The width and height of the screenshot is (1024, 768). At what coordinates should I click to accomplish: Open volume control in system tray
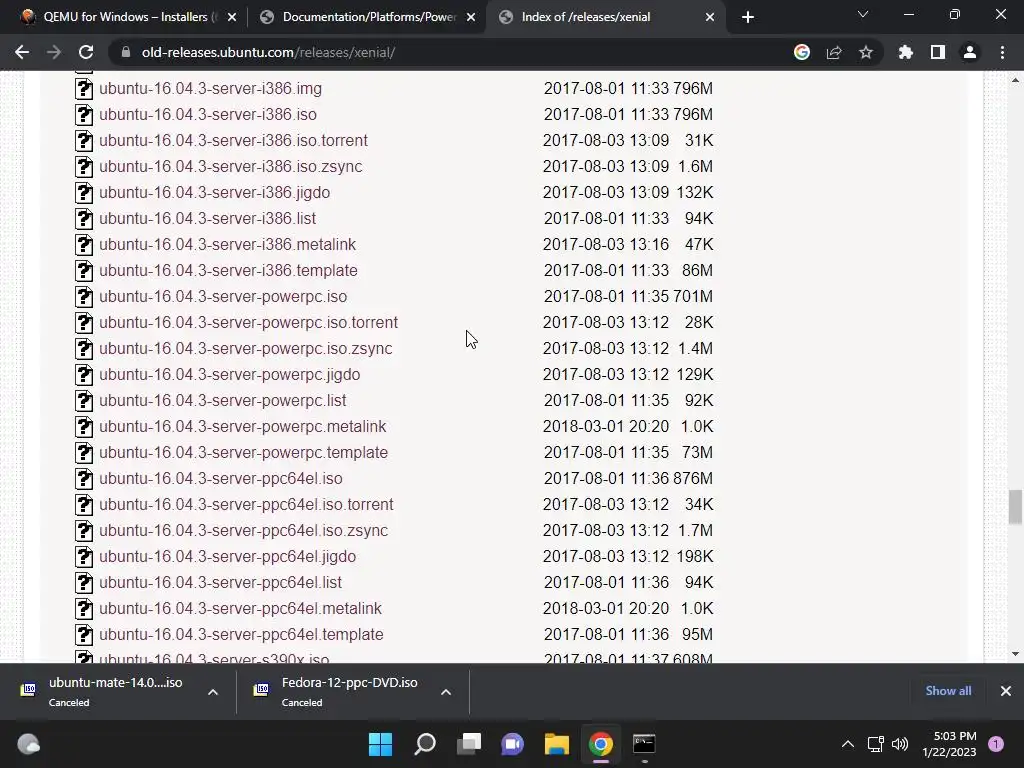point(900,744)
